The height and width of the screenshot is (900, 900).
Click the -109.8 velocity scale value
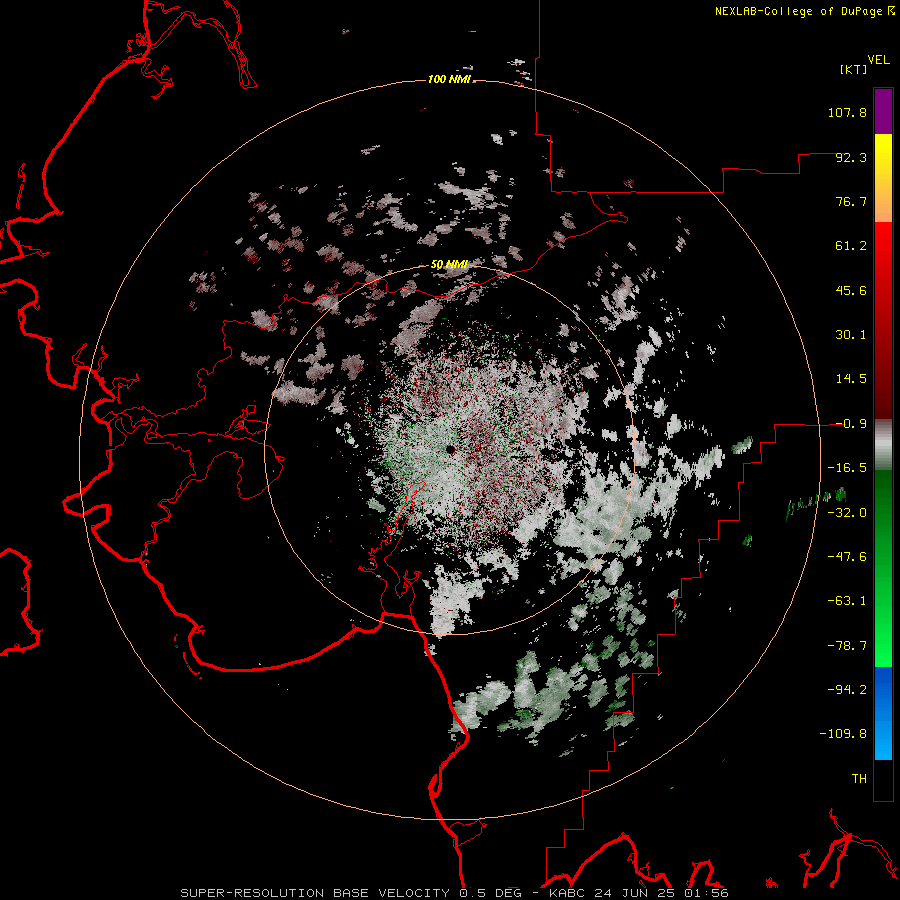tap(843, 734)
